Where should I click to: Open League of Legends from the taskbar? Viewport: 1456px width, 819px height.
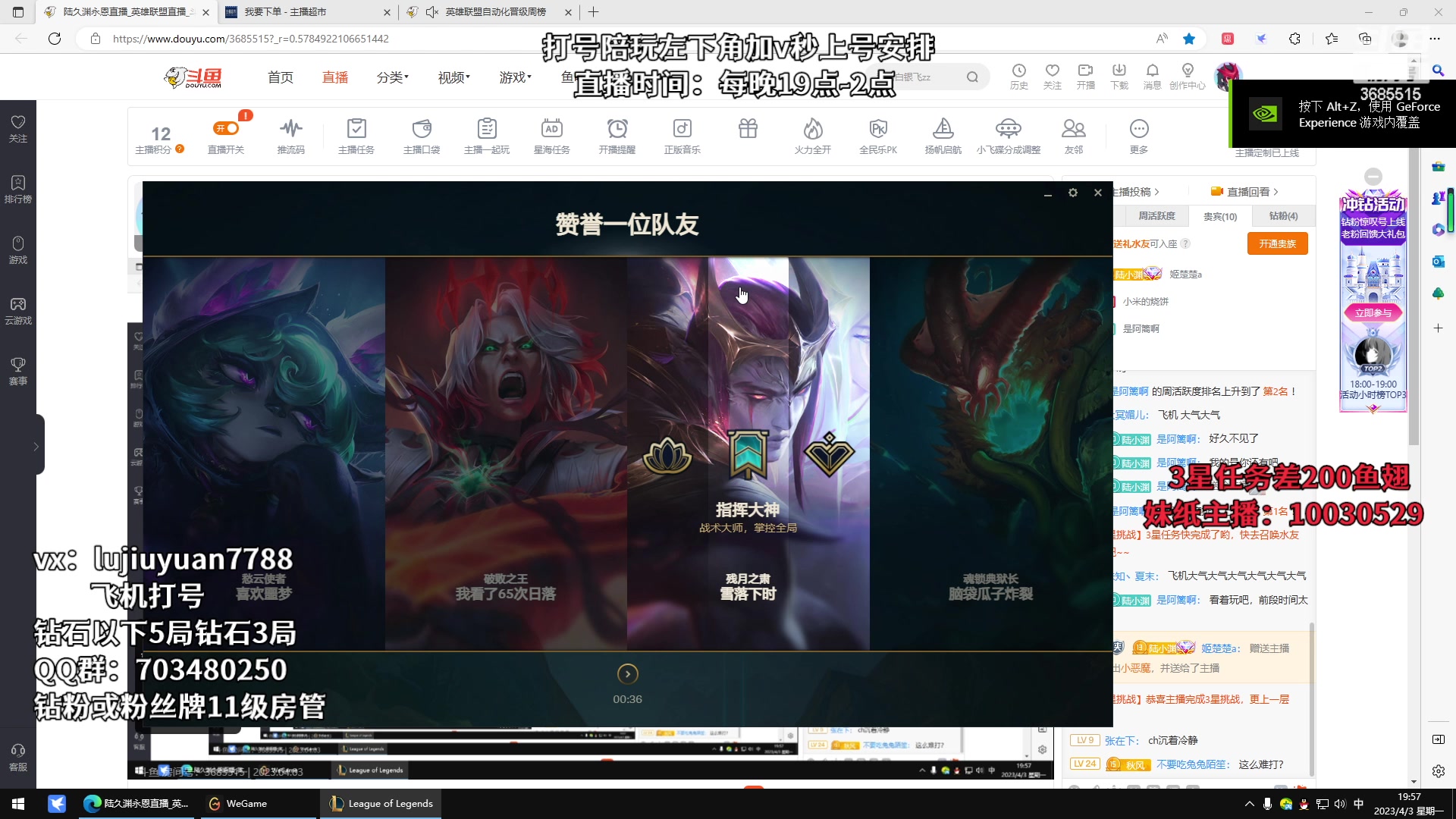point(381,804)
